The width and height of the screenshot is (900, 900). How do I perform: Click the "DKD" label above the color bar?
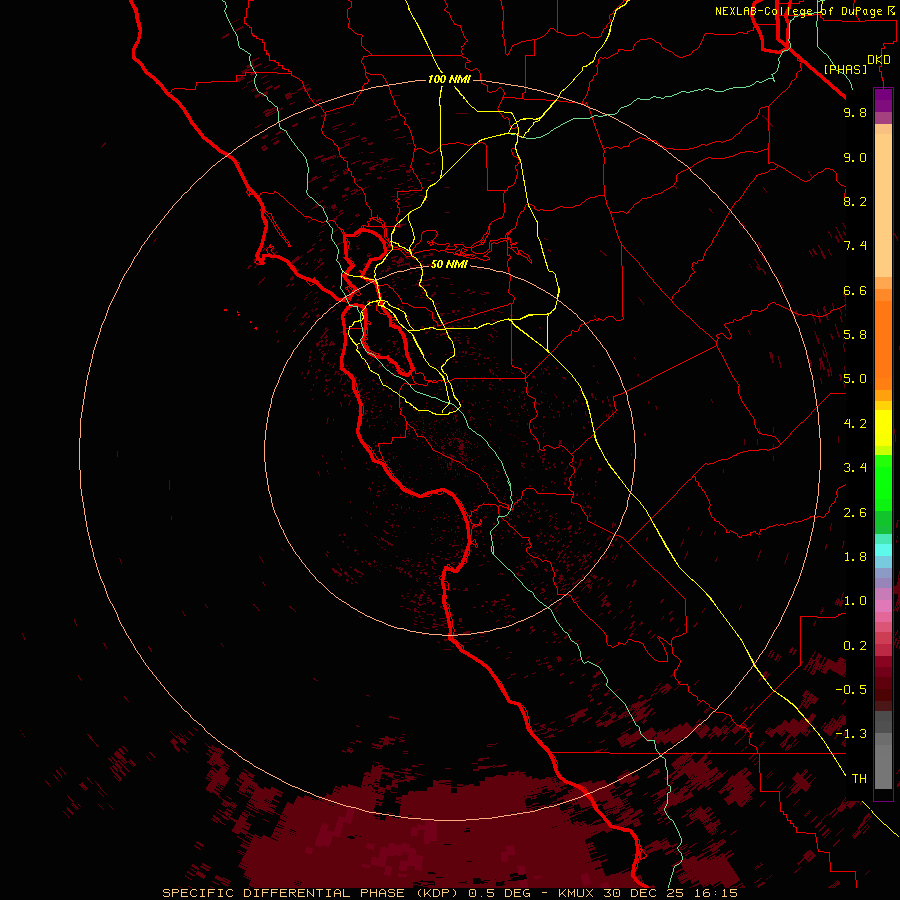(879, 60)
